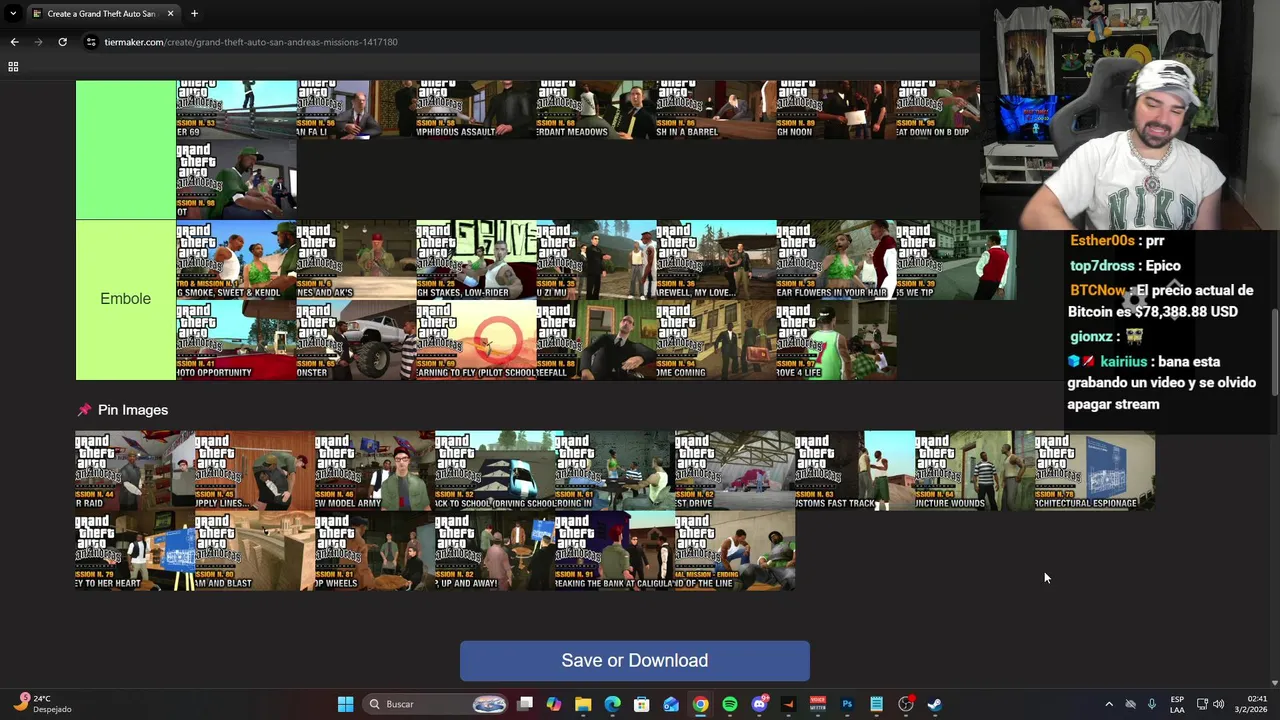Click the microphone tray icon
Screen dimensions: 1280x720
1152,704
